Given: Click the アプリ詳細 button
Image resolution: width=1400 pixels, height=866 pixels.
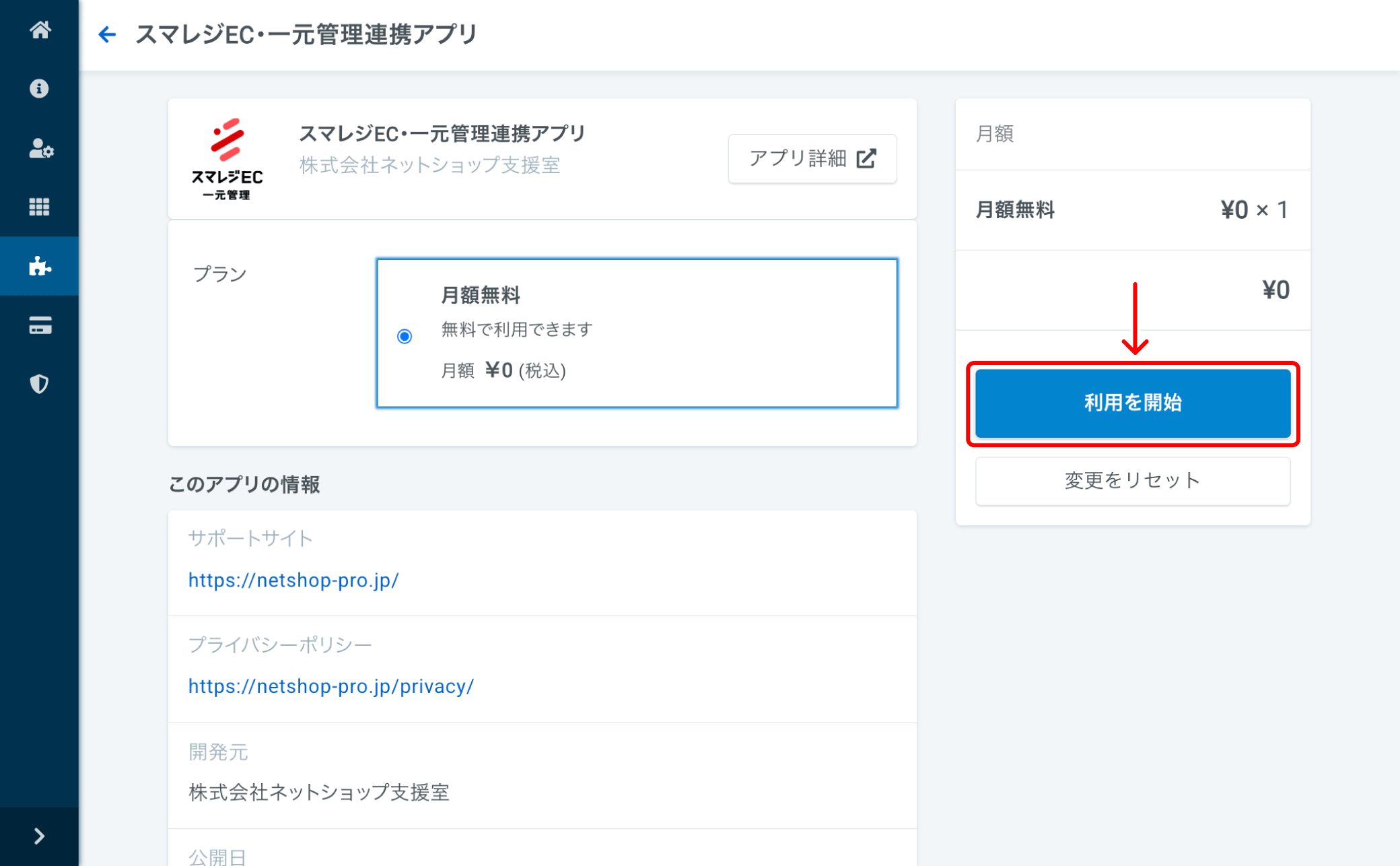Looking at the screenshot, I should pyautogui.click(x=812, y=159).
